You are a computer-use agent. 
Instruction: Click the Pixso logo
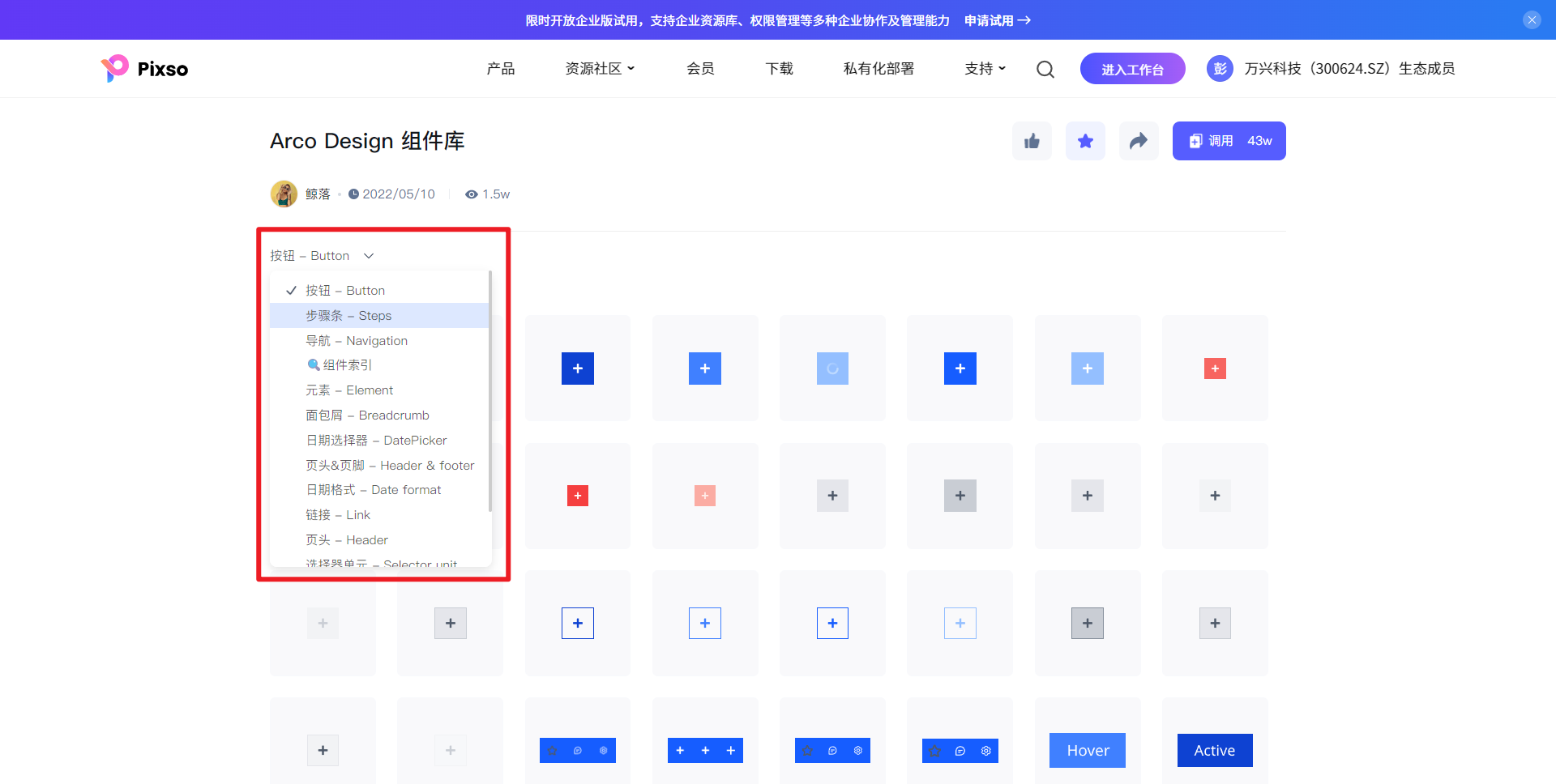(144, 69)
